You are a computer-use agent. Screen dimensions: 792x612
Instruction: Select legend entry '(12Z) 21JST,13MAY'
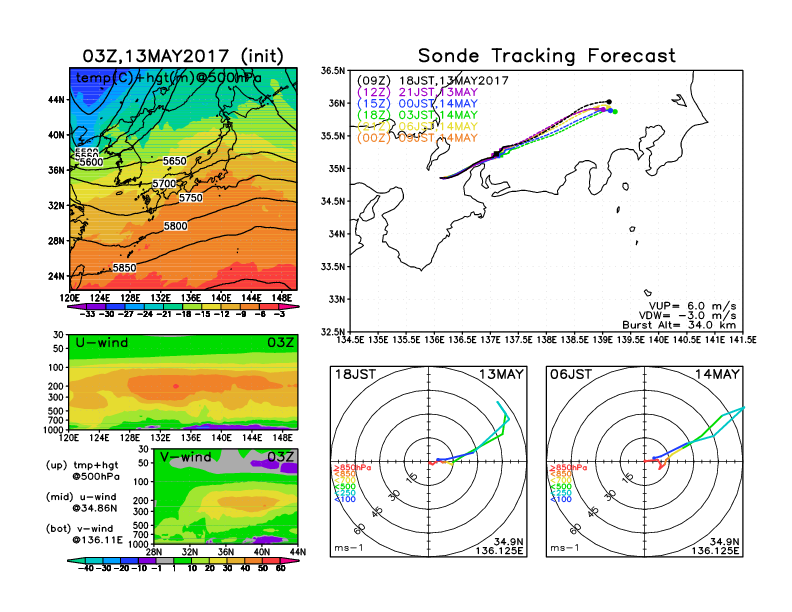(x=417, y=92)
